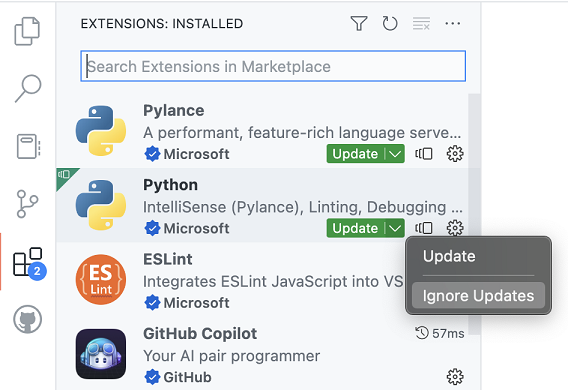The width and height of the screenshot is (568, 390).
Task: Click GitHub Copilot 57ms activation time
Action: 439,333
